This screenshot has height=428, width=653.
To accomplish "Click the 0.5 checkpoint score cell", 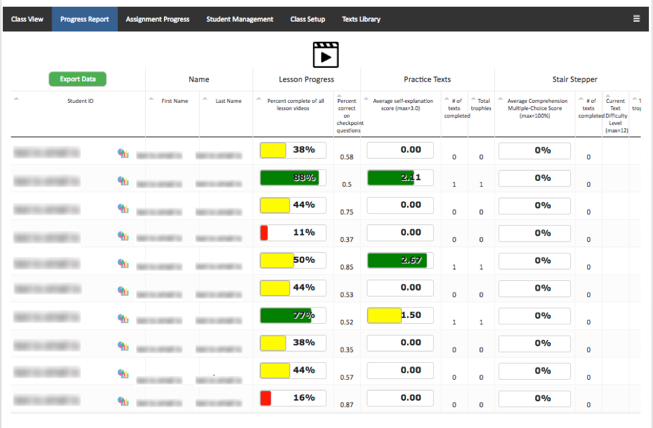I will tap(346, 184).
